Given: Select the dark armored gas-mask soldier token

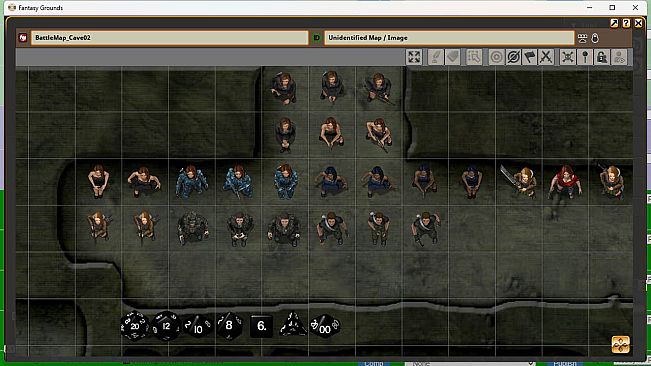Looking at the screenshot, I should tap(193, 228).
